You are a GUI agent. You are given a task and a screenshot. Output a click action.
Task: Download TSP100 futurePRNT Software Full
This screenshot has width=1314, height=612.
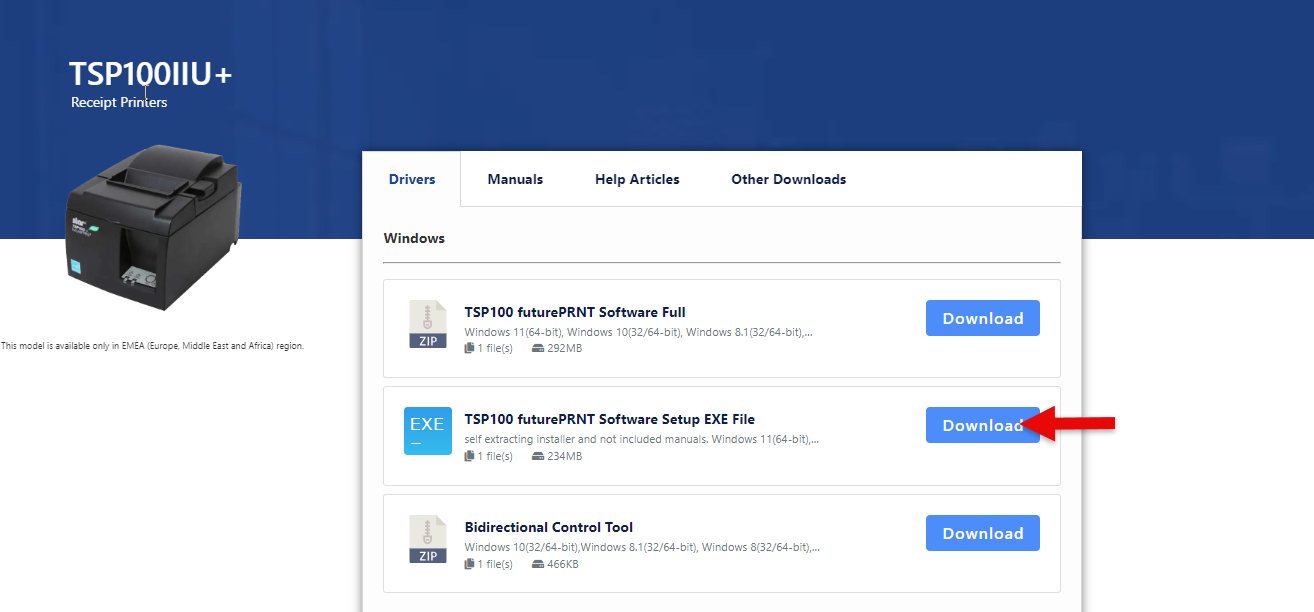[x=982, y=318]
